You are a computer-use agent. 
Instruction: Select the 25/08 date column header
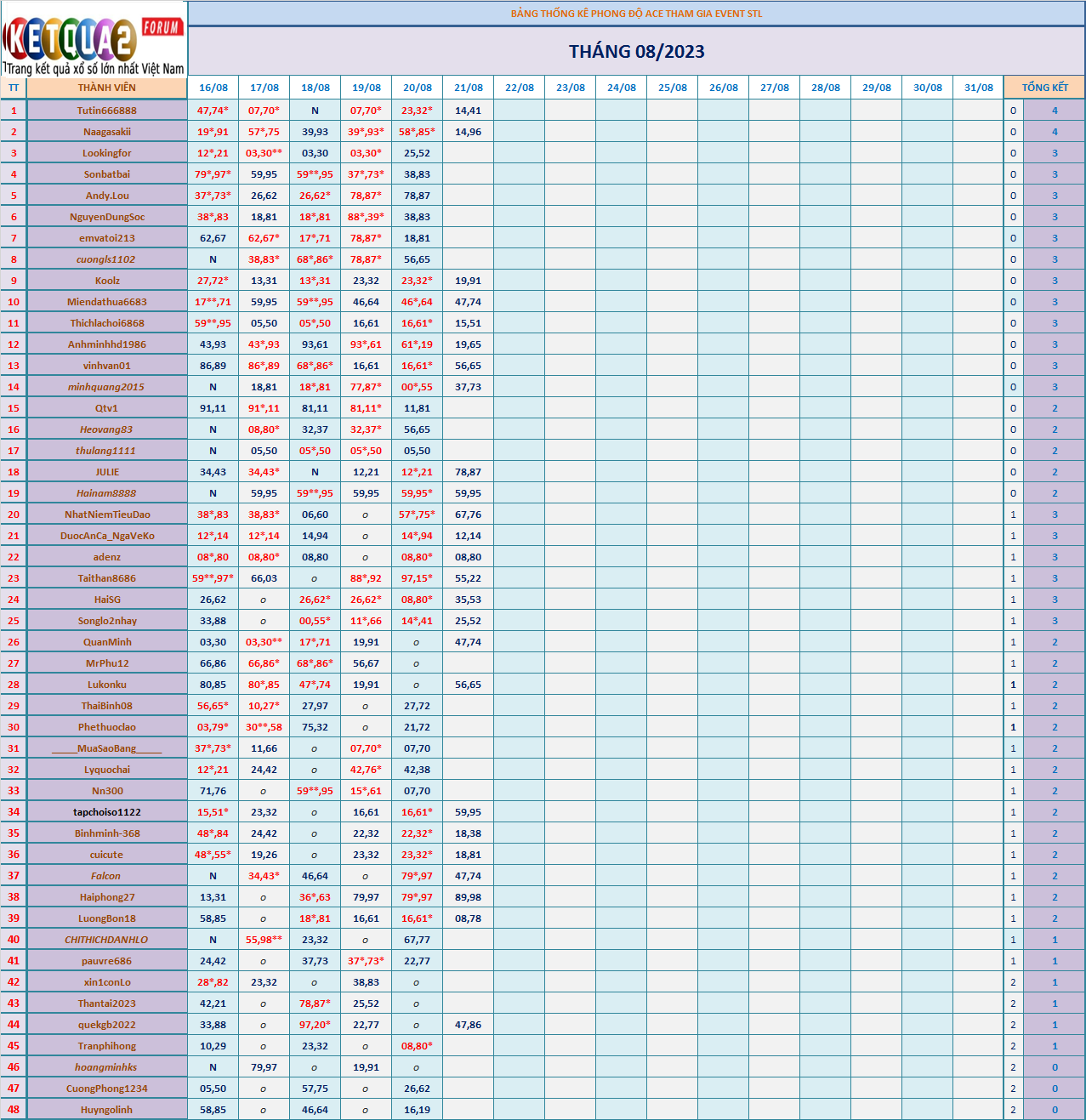673,88
